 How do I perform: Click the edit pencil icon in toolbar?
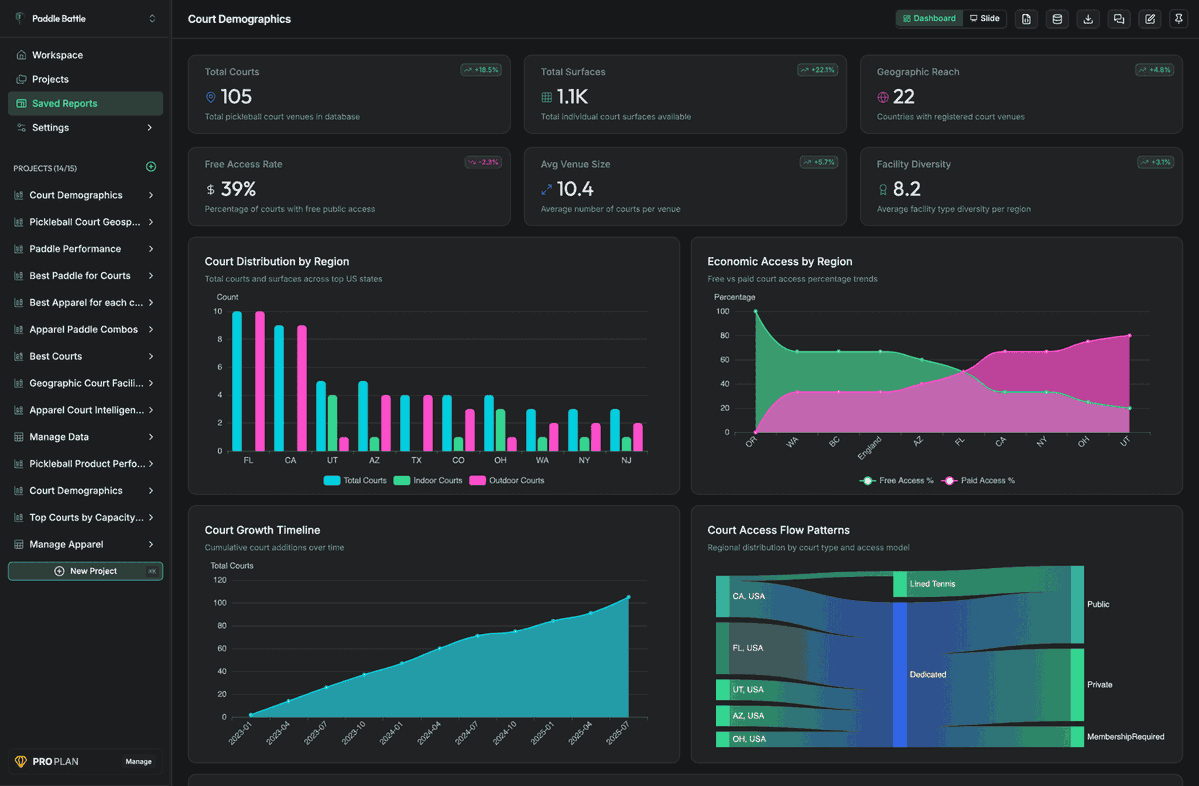point(1150,19)
